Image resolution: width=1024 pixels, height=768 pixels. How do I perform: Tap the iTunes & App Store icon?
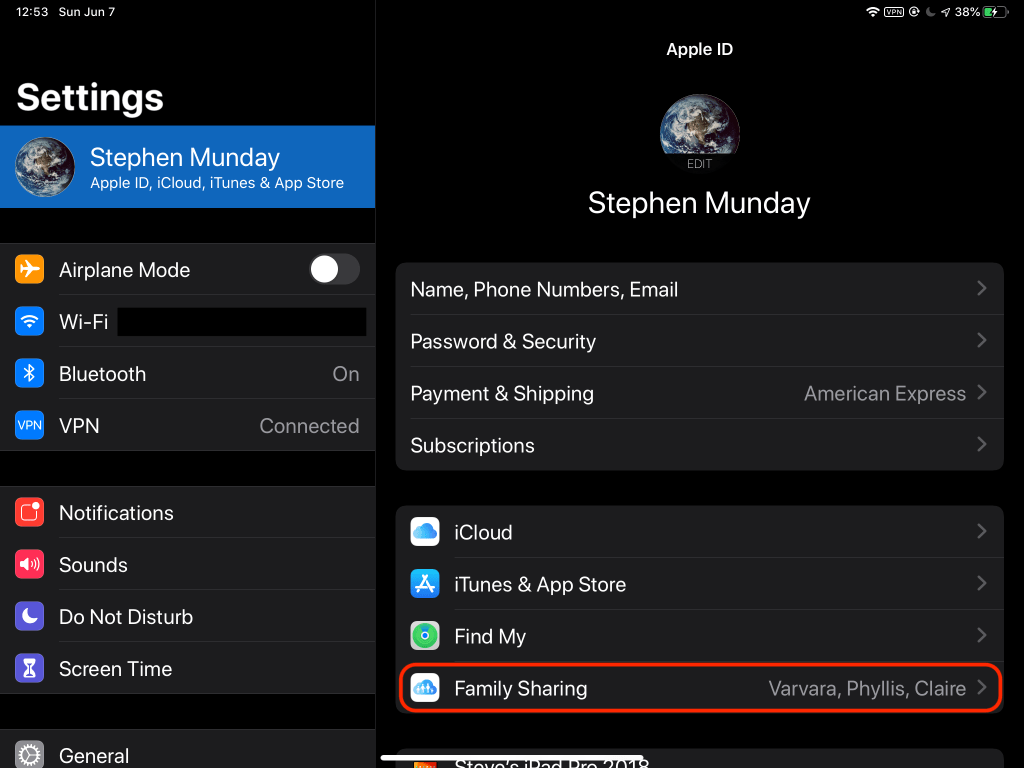[425, 585]
